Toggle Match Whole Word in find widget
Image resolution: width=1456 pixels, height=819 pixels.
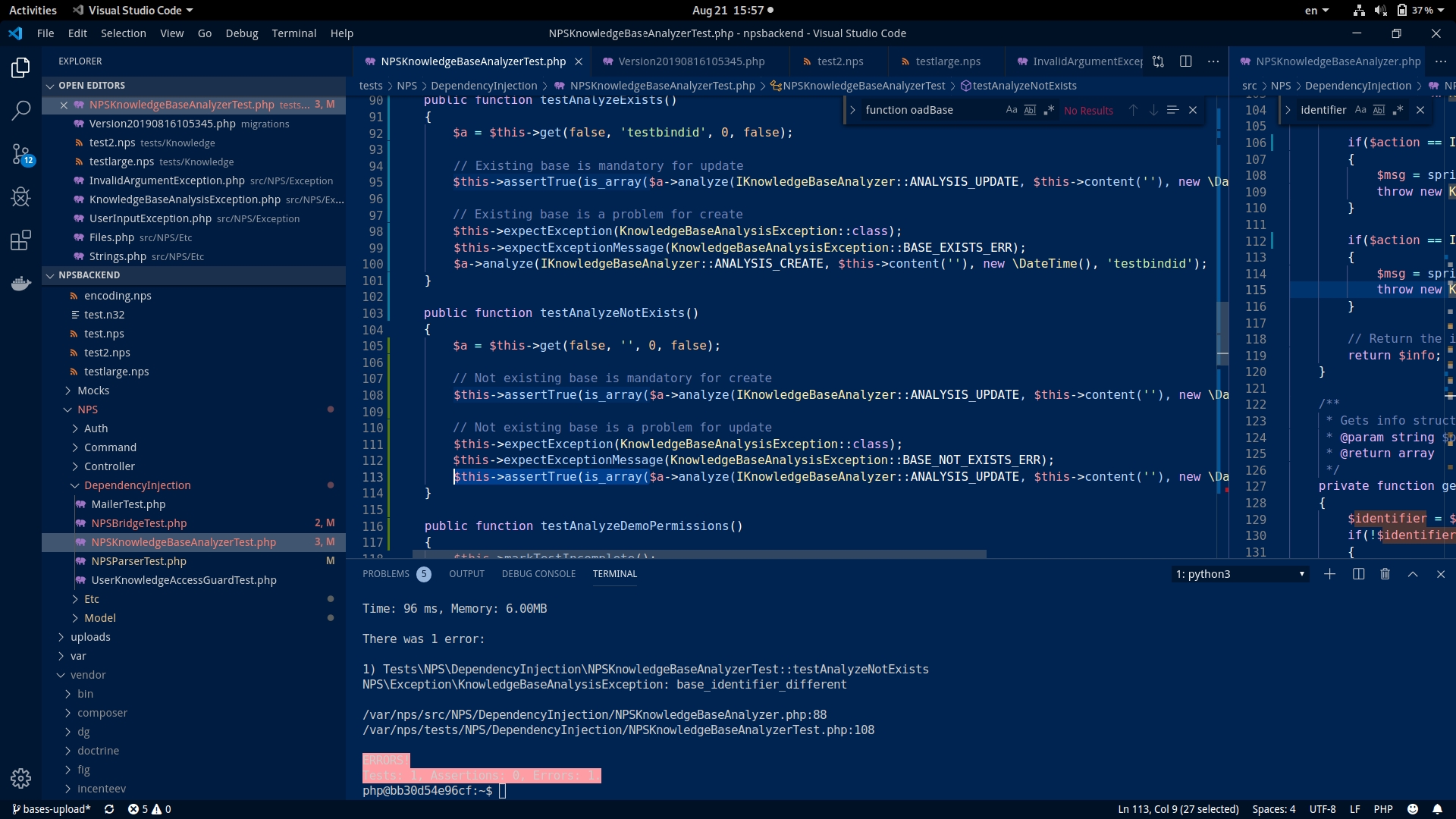(1030, 110)
